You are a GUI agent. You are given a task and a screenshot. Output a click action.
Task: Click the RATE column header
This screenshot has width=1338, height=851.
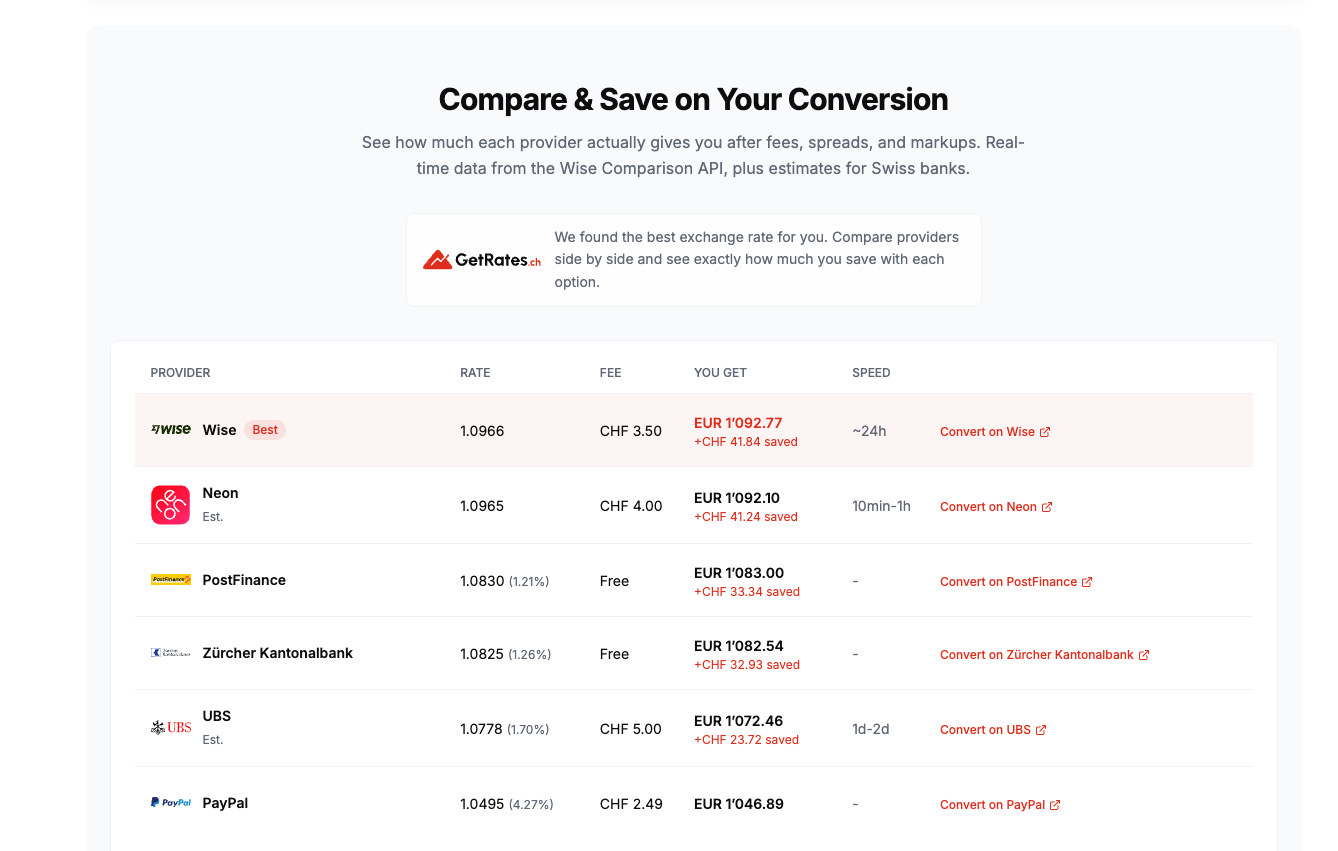[474, 372]
